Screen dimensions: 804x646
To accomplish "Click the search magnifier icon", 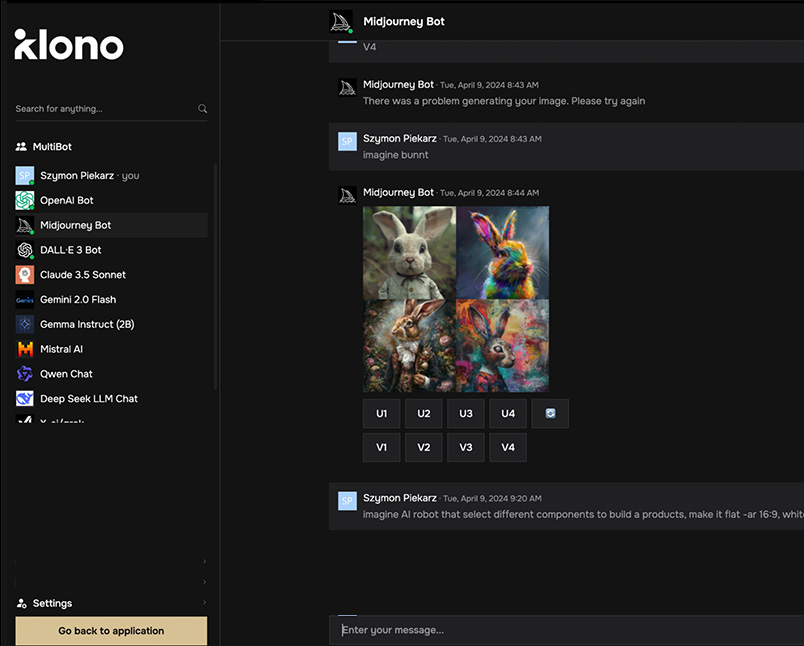I will pyautogui.click(x=203, y=109).
